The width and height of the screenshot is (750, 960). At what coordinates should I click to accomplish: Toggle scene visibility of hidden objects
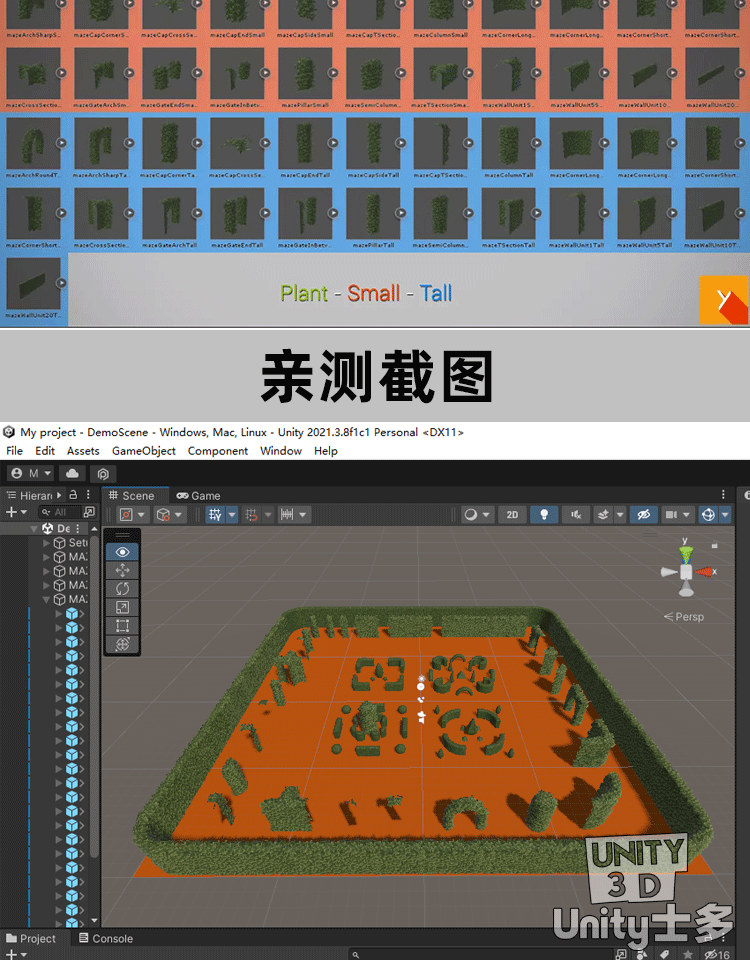point(644,514)
